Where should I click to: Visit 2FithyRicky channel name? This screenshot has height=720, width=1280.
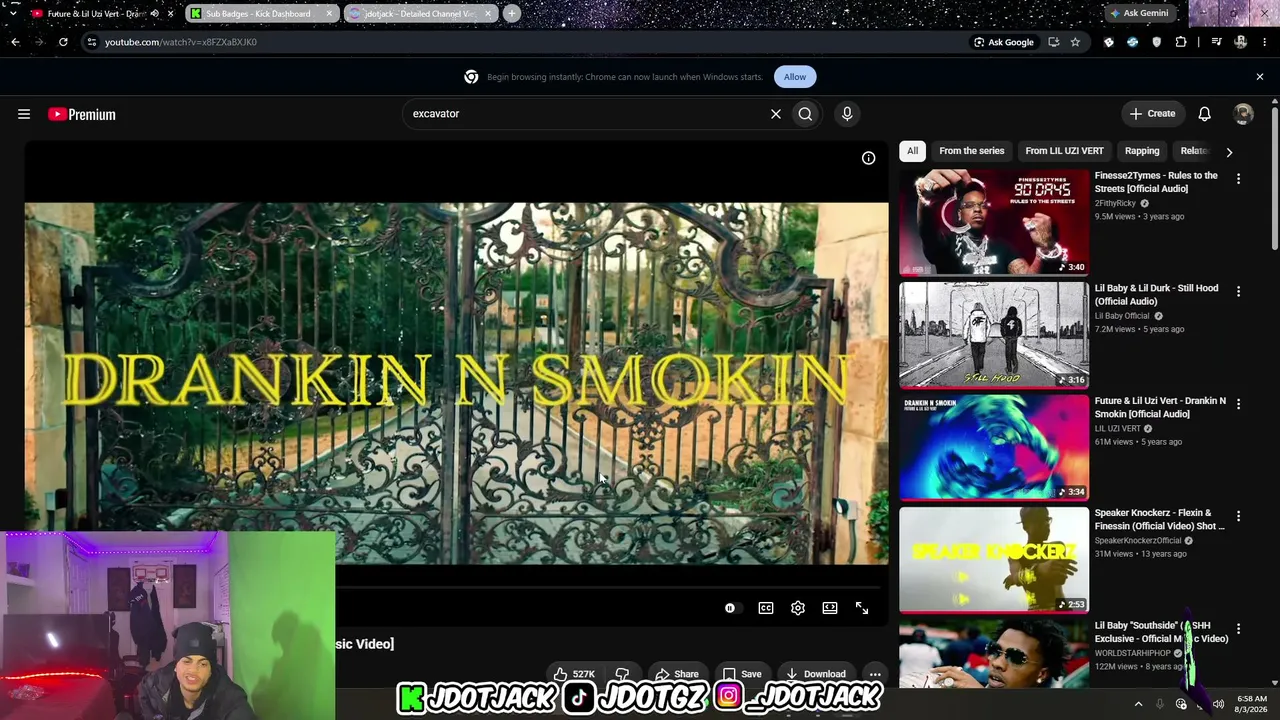point(1115,204)
